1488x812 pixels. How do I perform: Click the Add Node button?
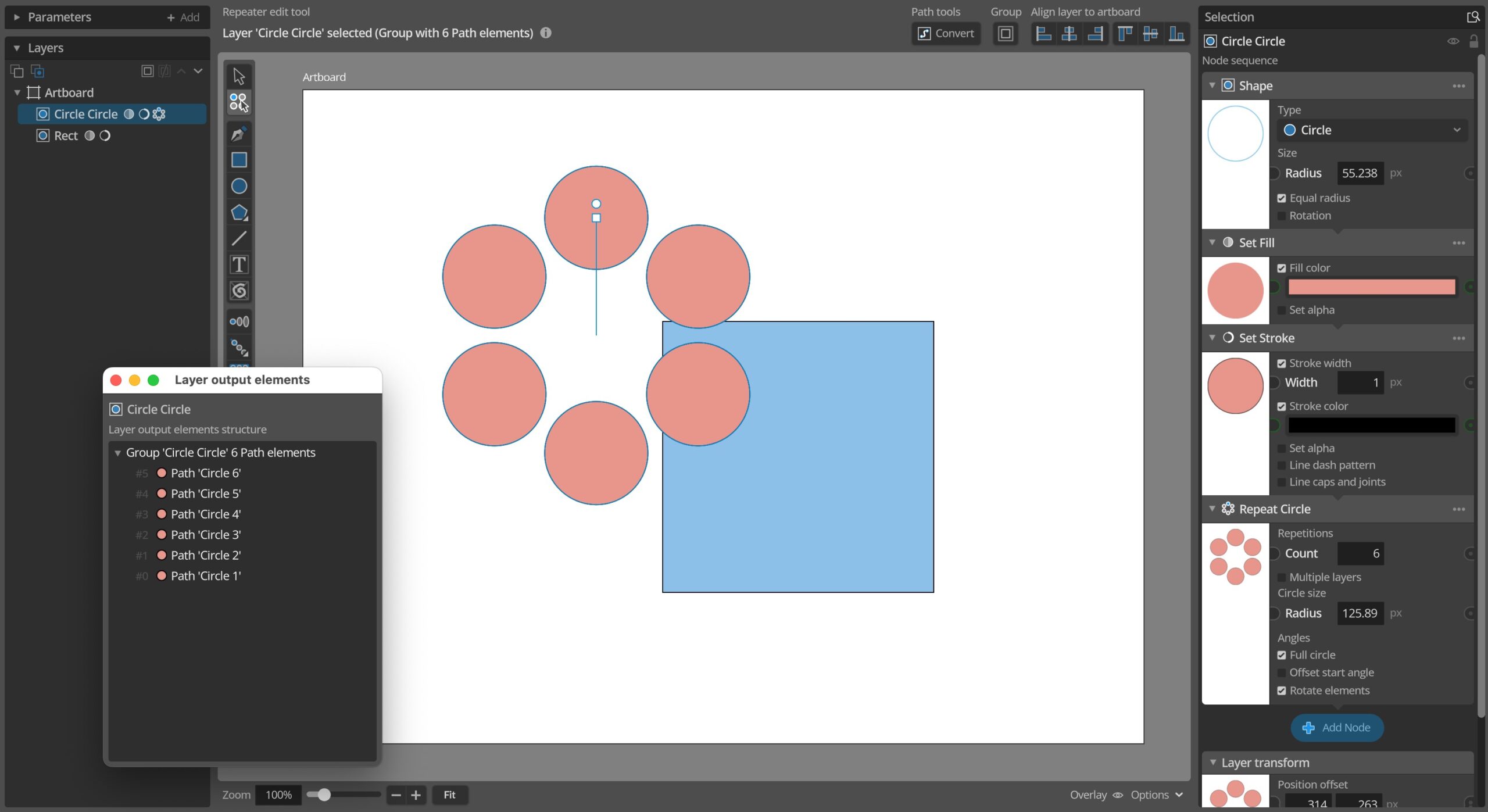click(1336, 727)
